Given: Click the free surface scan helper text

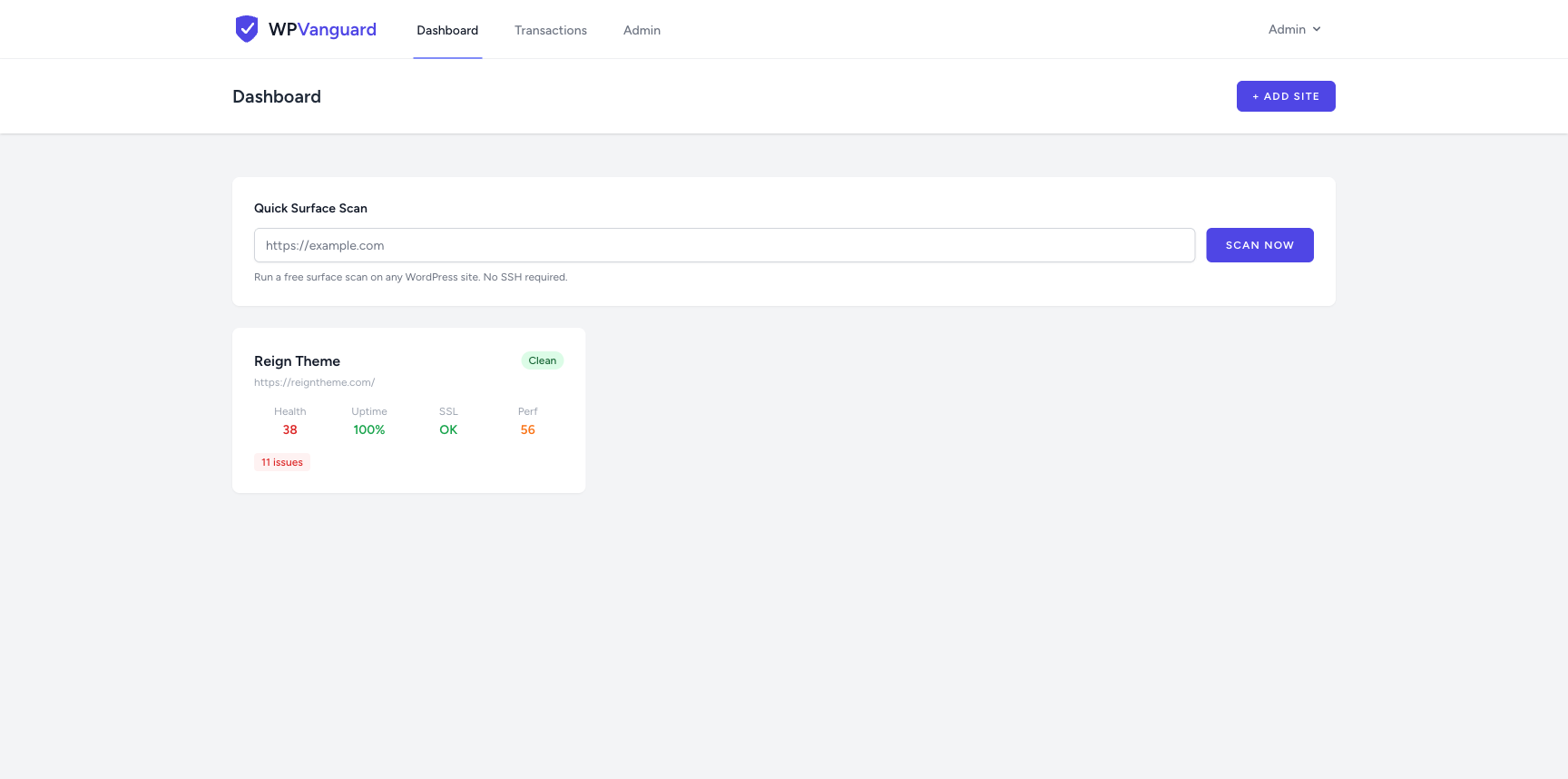Looking at the screenshot, I should click(411, 277).
